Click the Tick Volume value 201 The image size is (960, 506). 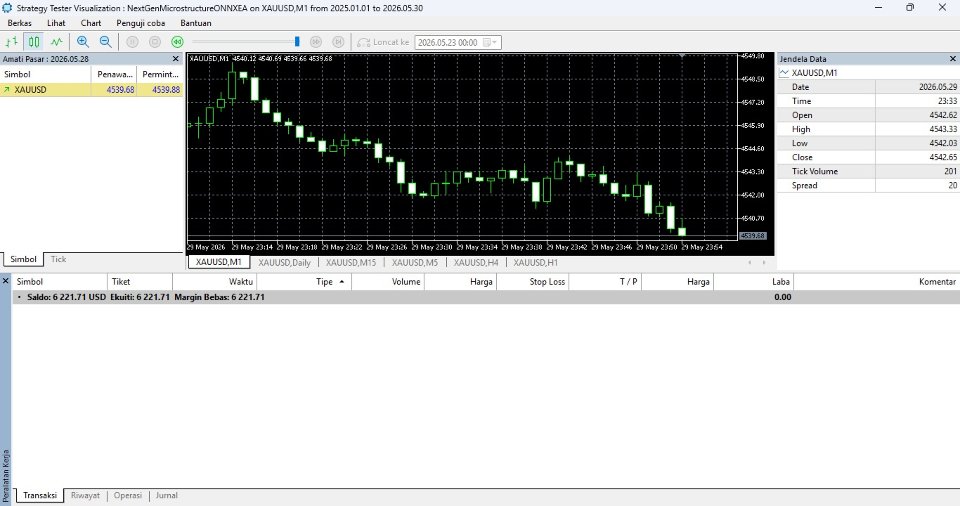(x=950, y=172)
